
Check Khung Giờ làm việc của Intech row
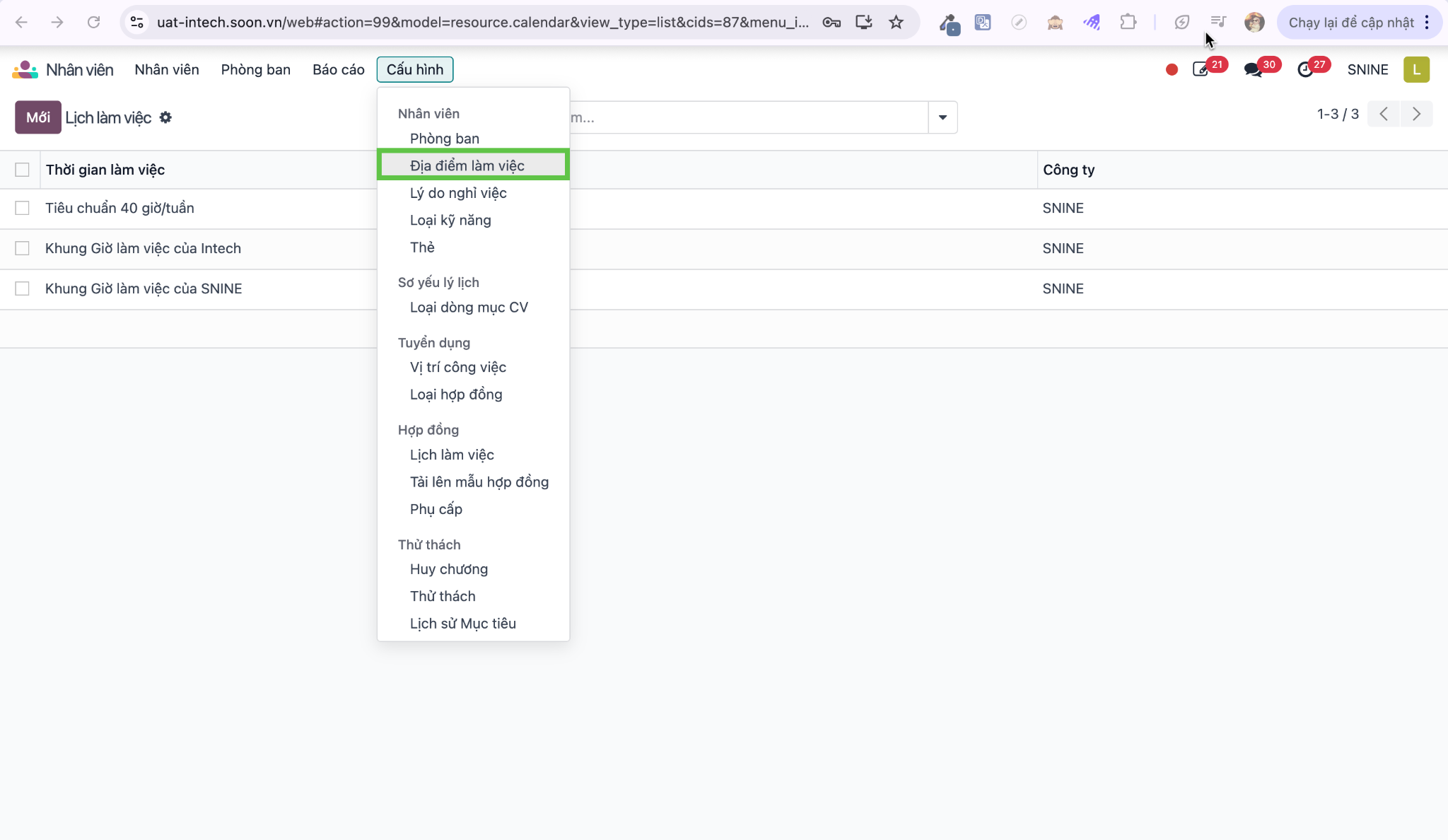click(22, 248)
